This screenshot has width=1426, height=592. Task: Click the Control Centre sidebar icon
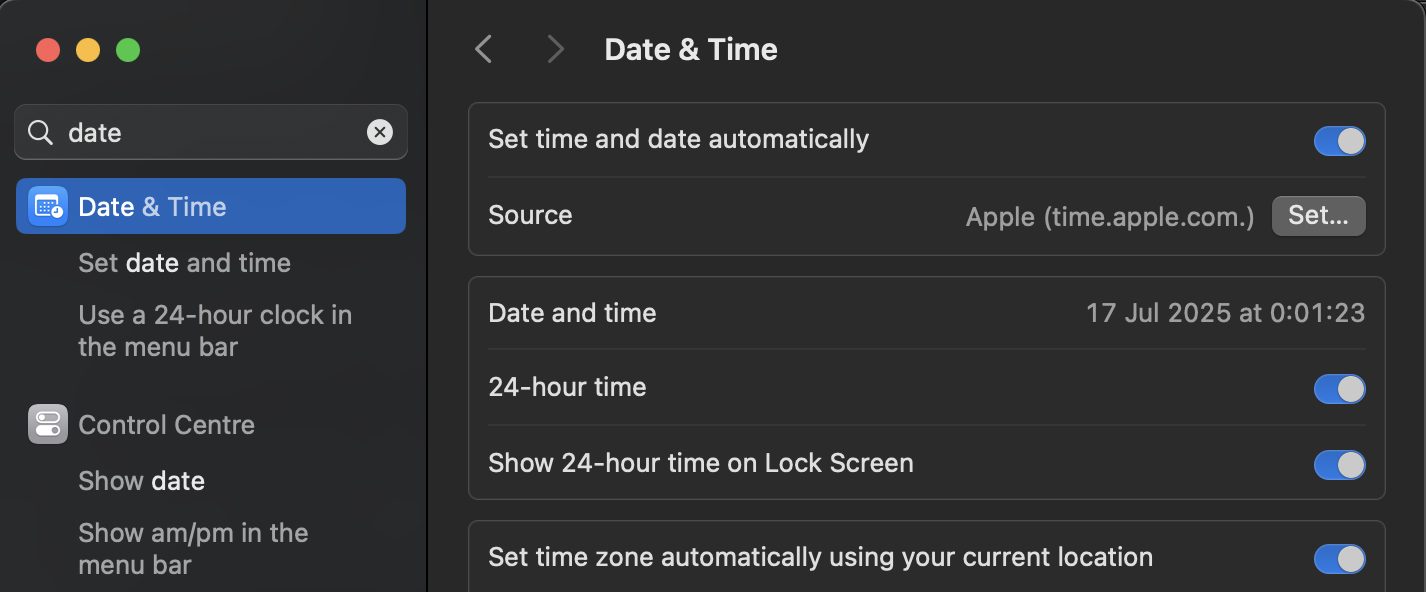coord(48,425)
